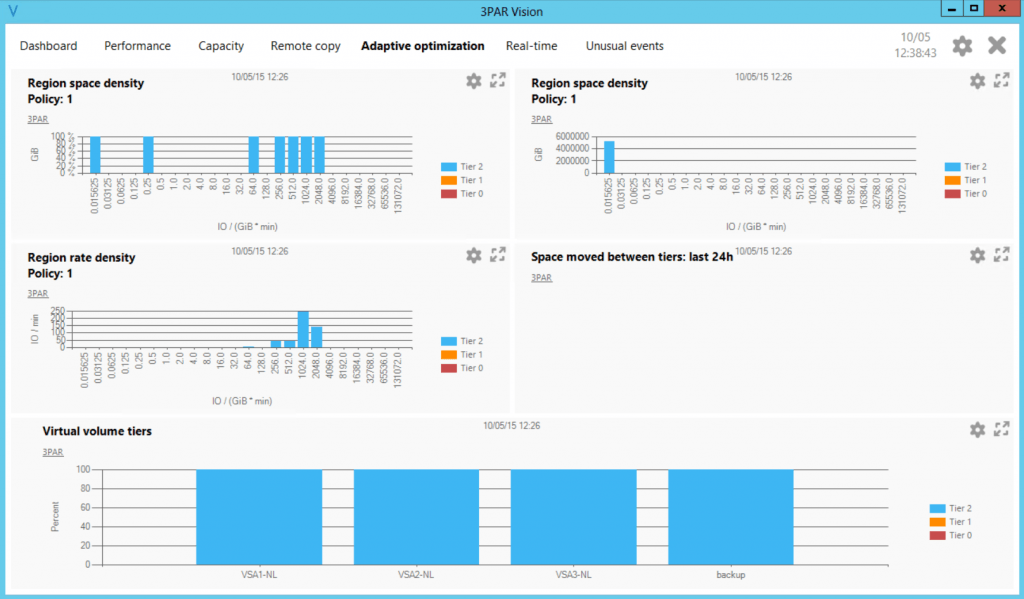The width and height of the screenshot is (1024, 599).
Task: Expand Virtual volume tiers panel to fullscreen
Action: (x=1002, y=429)
